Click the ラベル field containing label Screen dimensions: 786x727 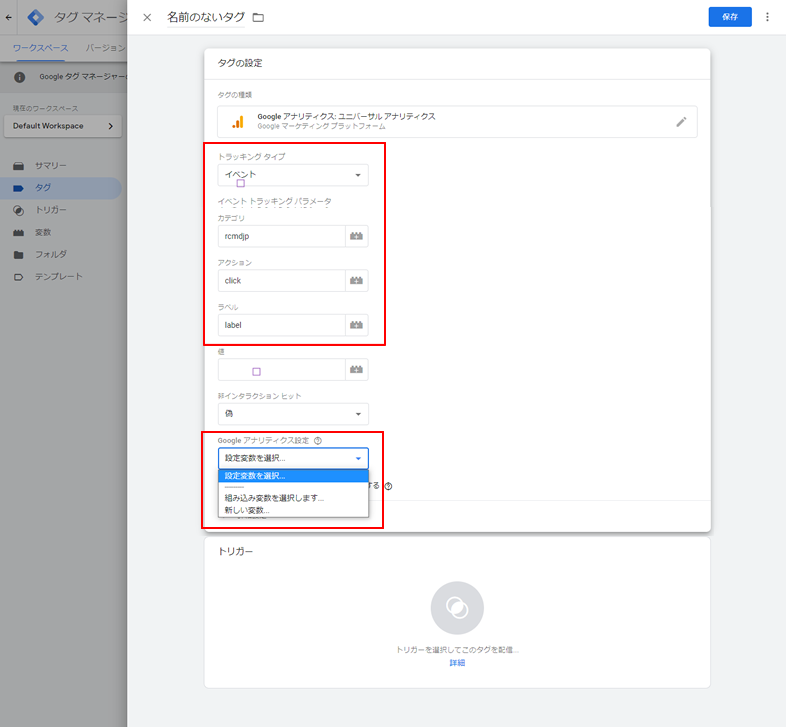(x=282, y=325)
